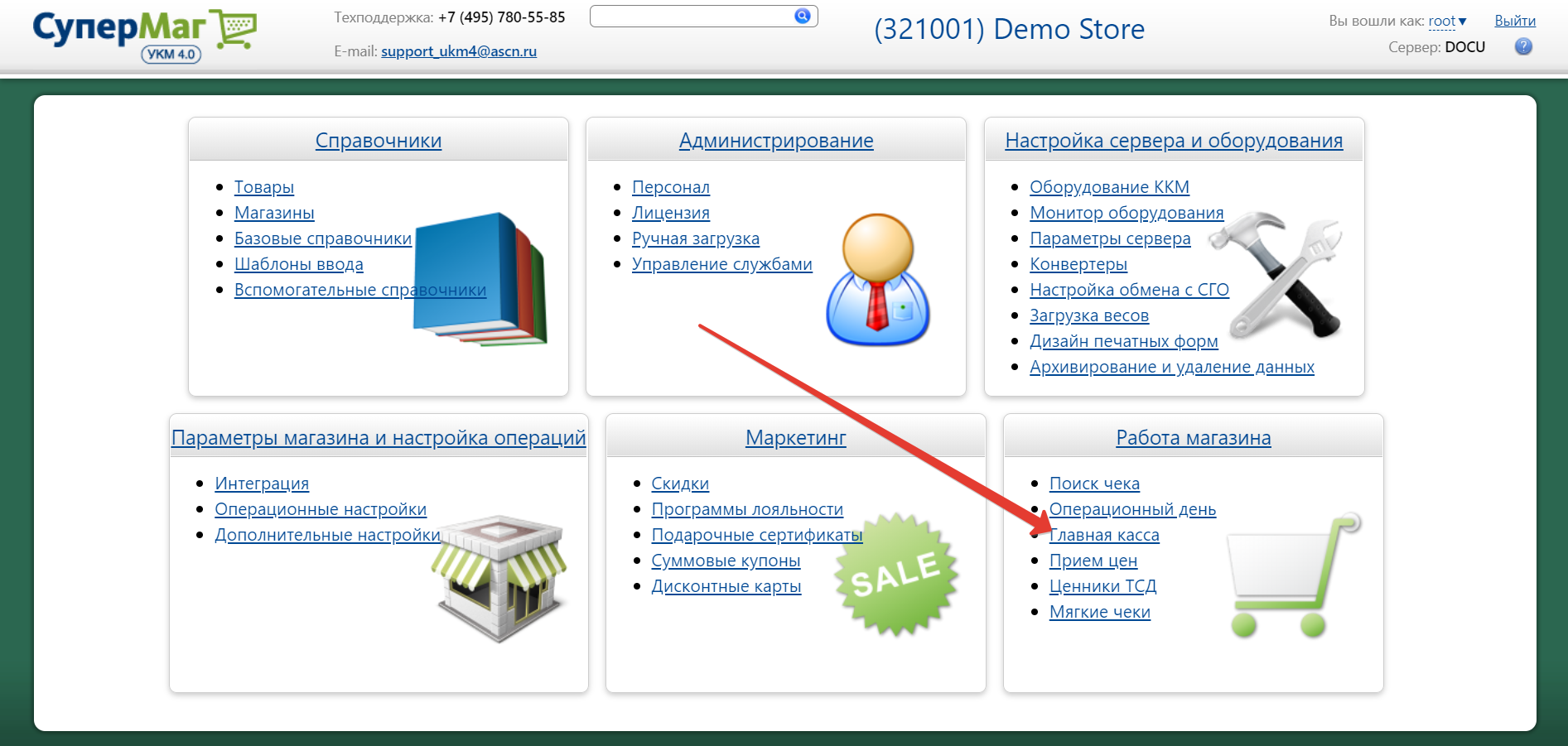
Task: Open the Товары link
Action: point(263,188)
